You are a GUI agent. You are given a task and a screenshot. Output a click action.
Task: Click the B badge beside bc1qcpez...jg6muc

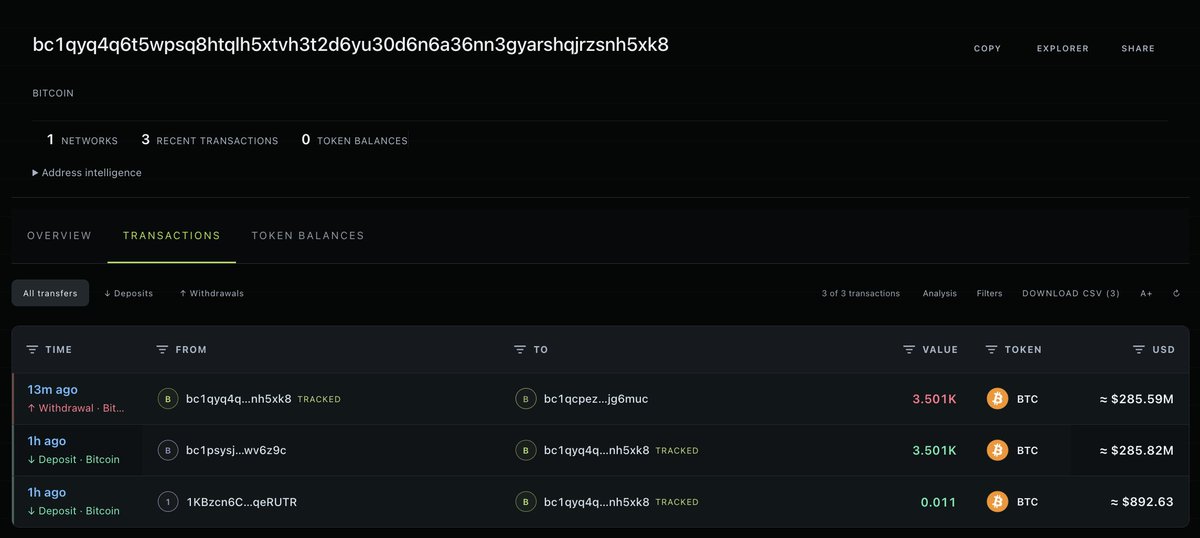(525, 399)
